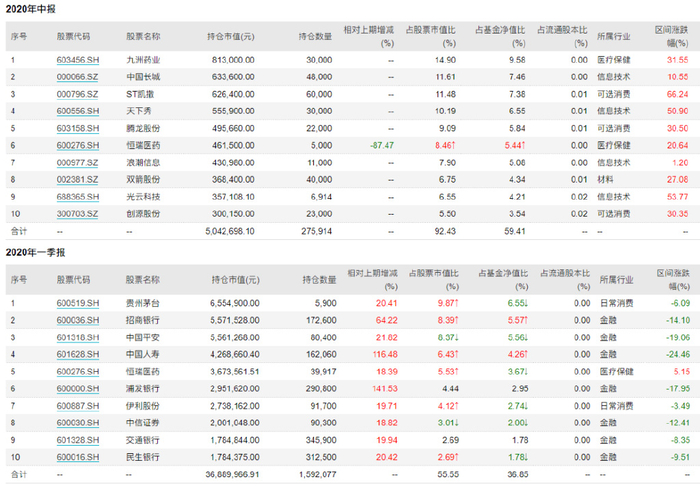Select stock name 腾龙股份
700x486 pixels.
[x=143, y=128]
